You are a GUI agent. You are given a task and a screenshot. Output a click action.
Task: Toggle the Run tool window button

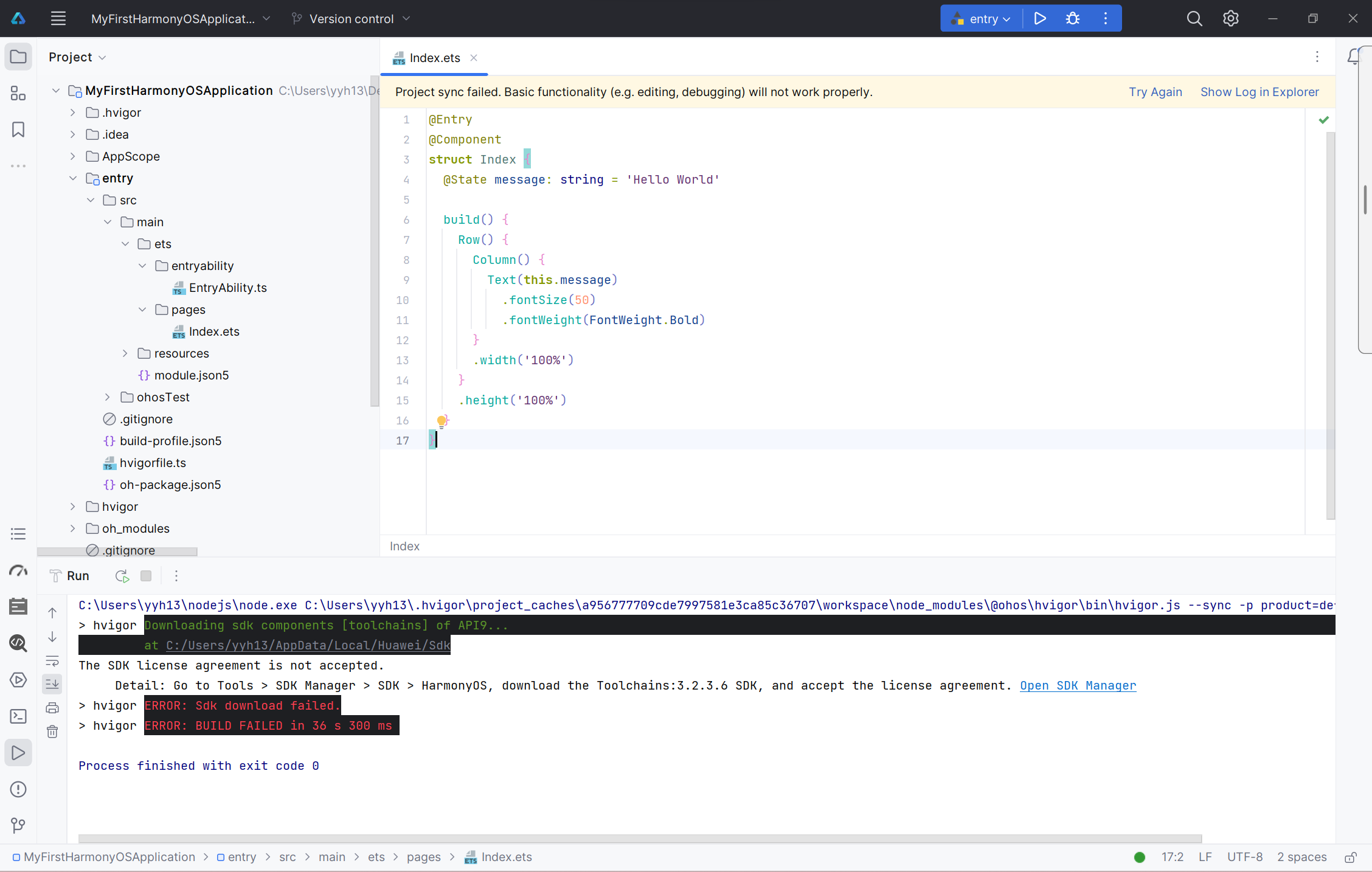18,753
